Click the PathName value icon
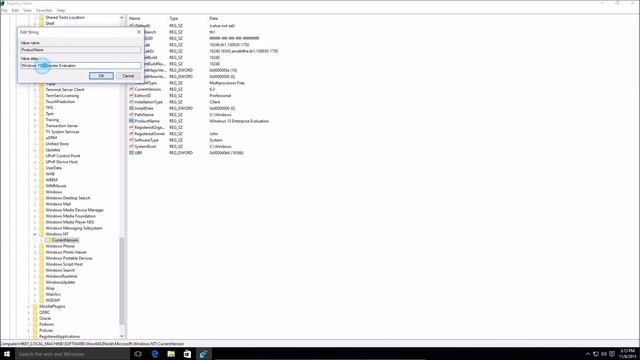The image size is (640, 360). (x=131, y=115)
